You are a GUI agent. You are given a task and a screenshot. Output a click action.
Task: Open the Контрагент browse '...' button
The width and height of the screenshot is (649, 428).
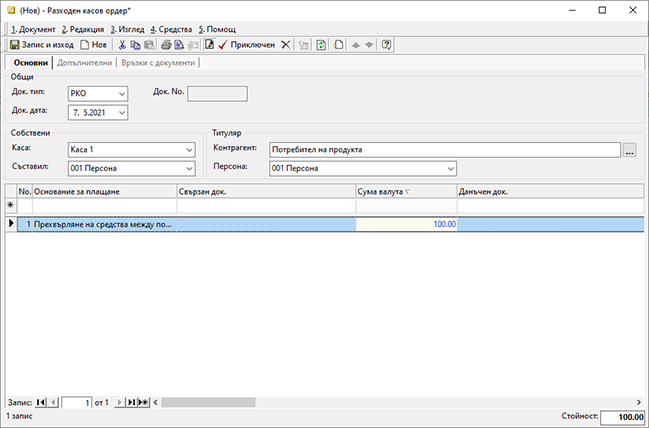click(630, 150)
